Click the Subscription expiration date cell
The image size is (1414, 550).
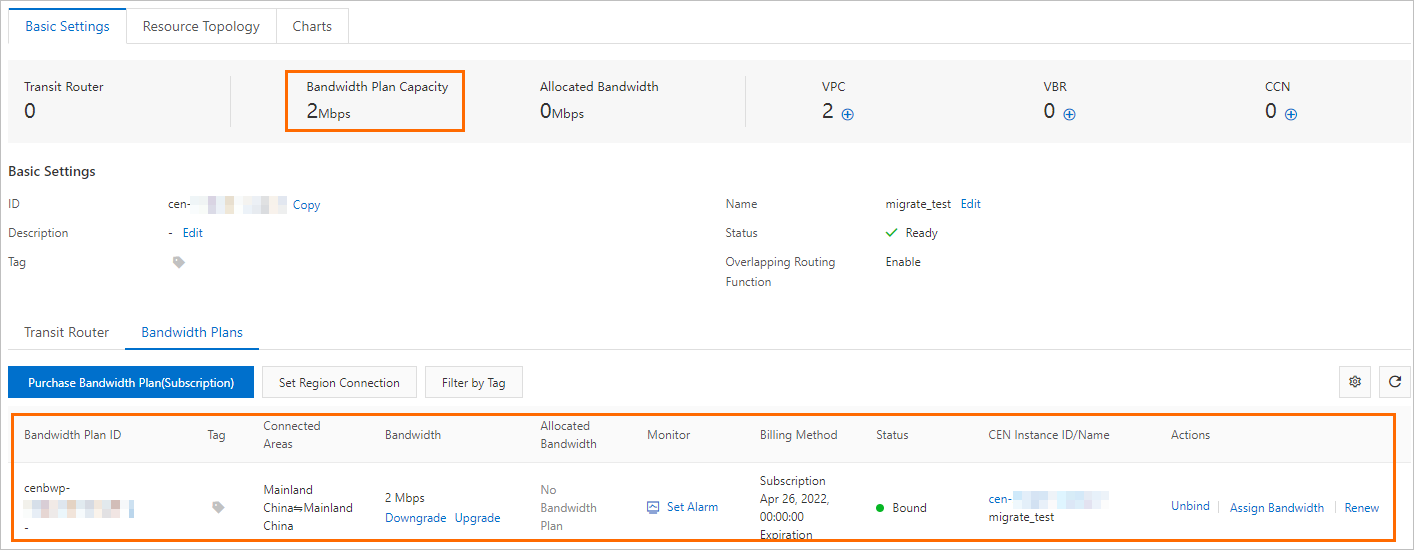[x=795, y=508]
